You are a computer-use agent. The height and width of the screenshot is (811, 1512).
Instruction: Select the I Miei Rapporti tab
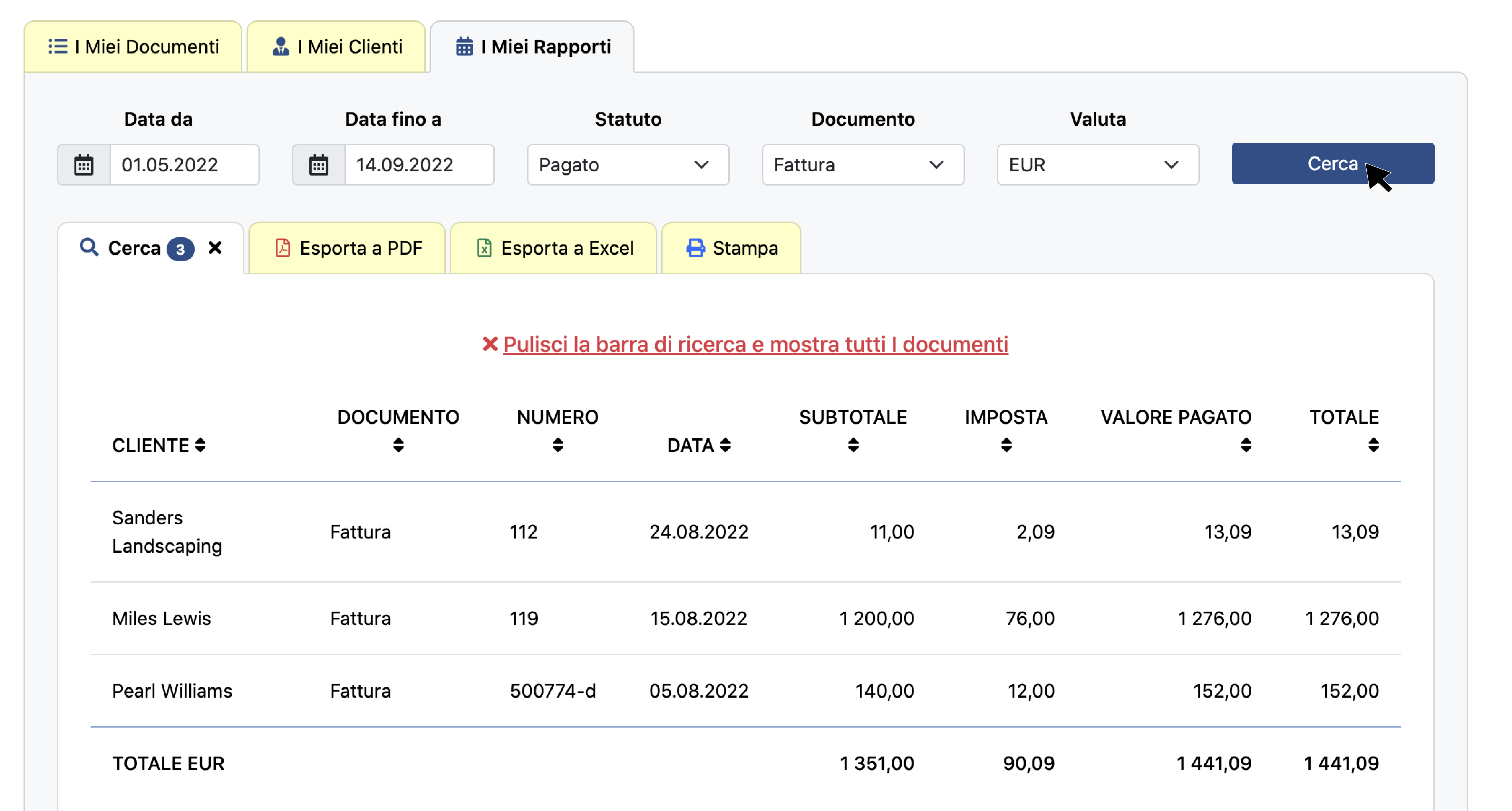click(532, 47)
